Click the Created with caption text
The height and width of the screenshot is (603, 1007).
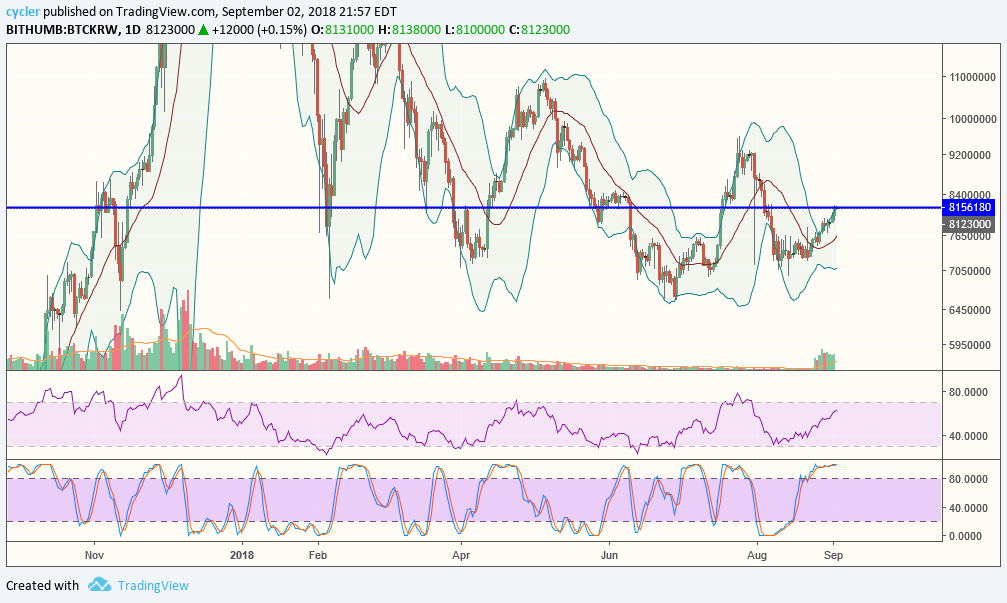point(42,585)
